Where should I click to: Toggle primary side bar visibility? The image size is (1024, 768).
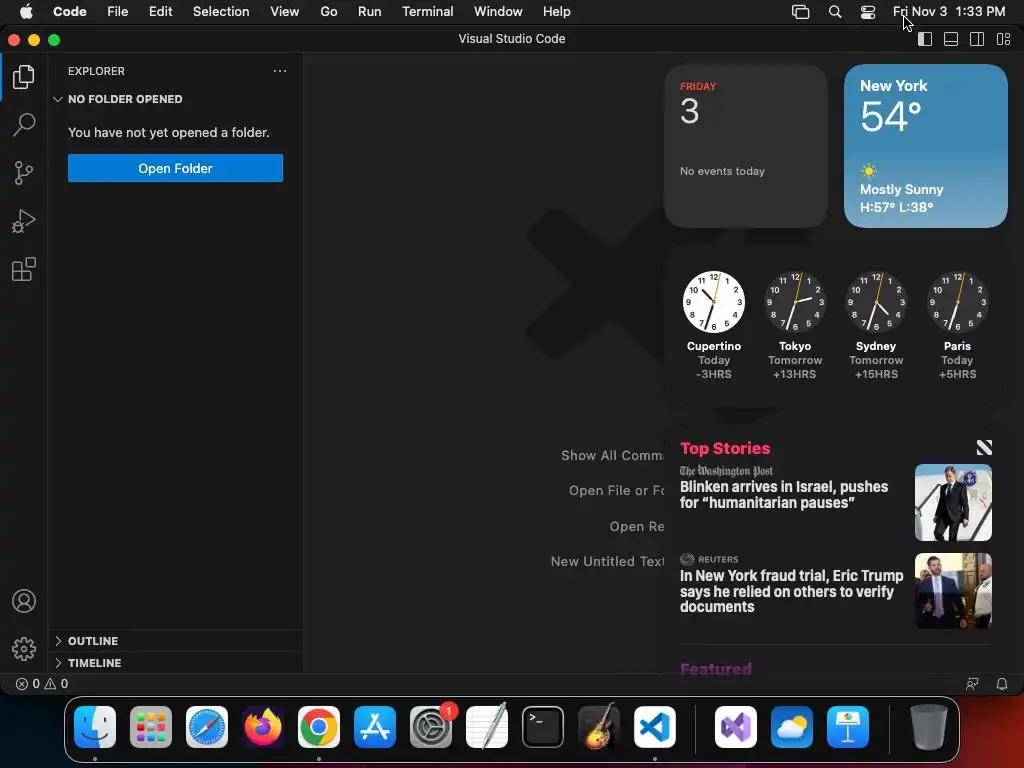[925, 39]
